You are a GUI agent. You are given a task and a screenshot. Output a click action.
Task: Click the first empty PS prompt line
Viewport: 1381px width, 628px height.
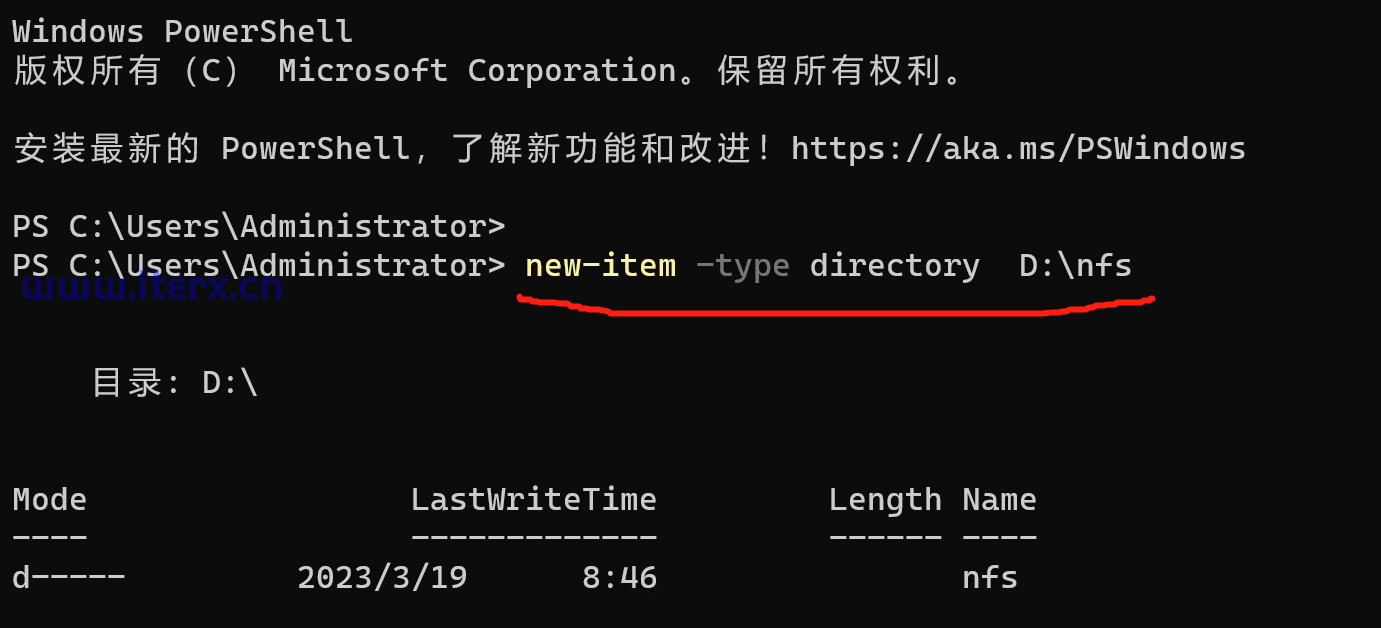(x=258, y=227)
